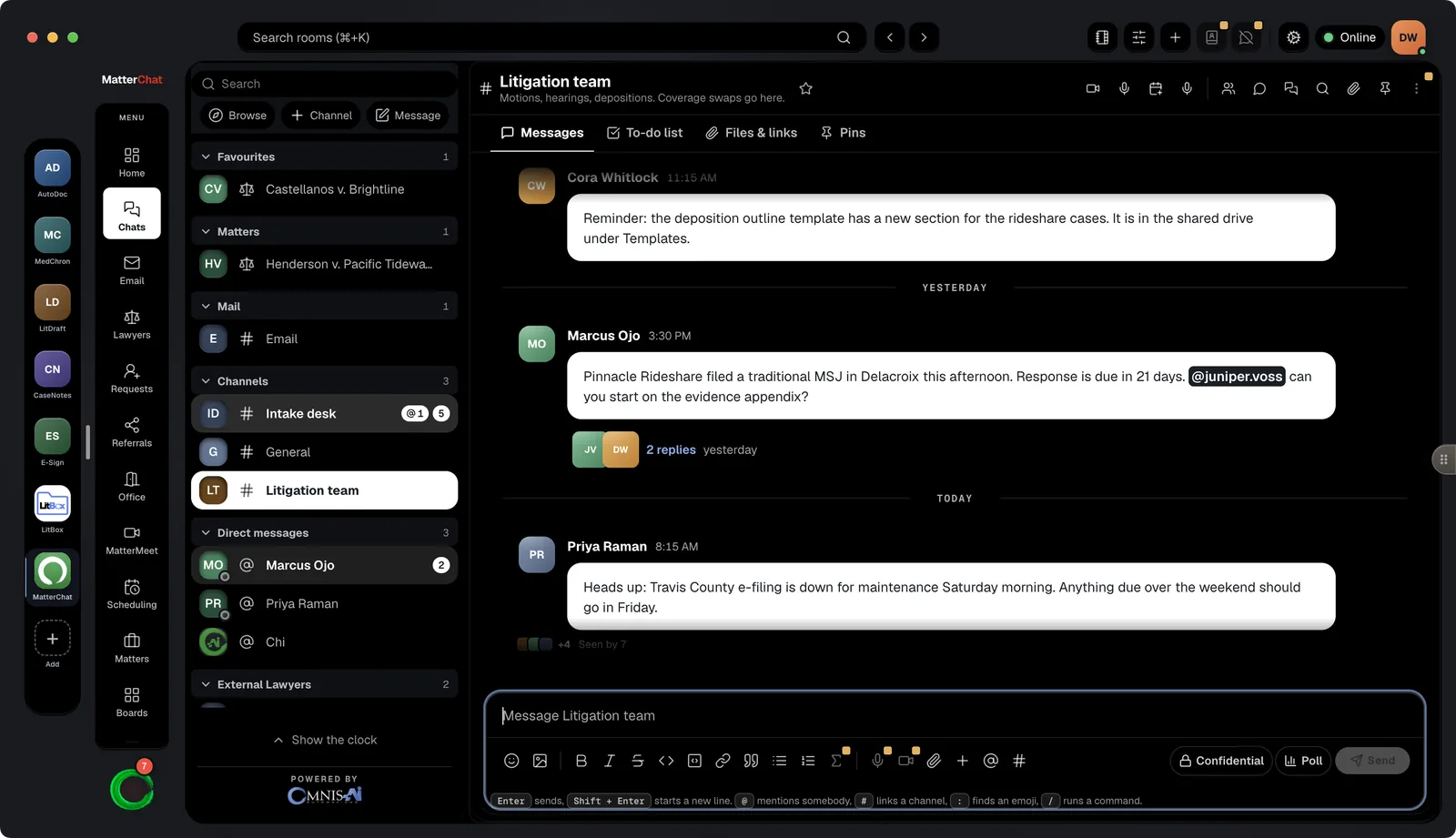The width and height of the screenshot is (1456, 838).
Task: Change the Online status indicator
Action: pyautogui.click(x=1350, y=37)
